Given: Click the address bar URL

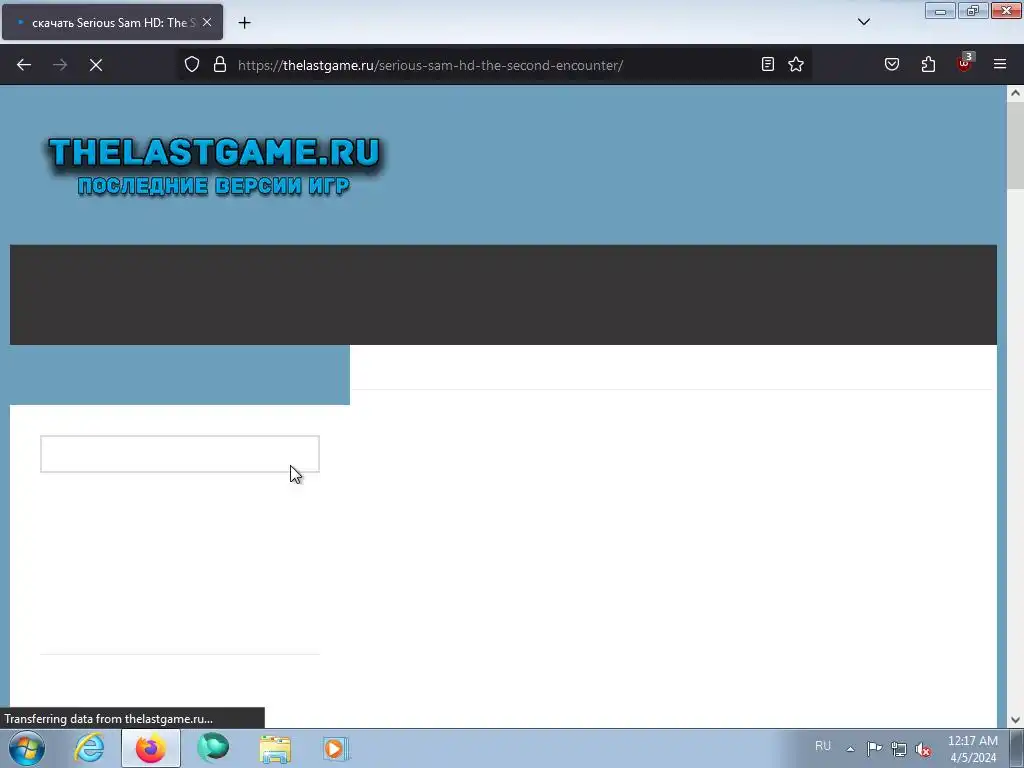Looking at the screenshot, I should (430, 65).
